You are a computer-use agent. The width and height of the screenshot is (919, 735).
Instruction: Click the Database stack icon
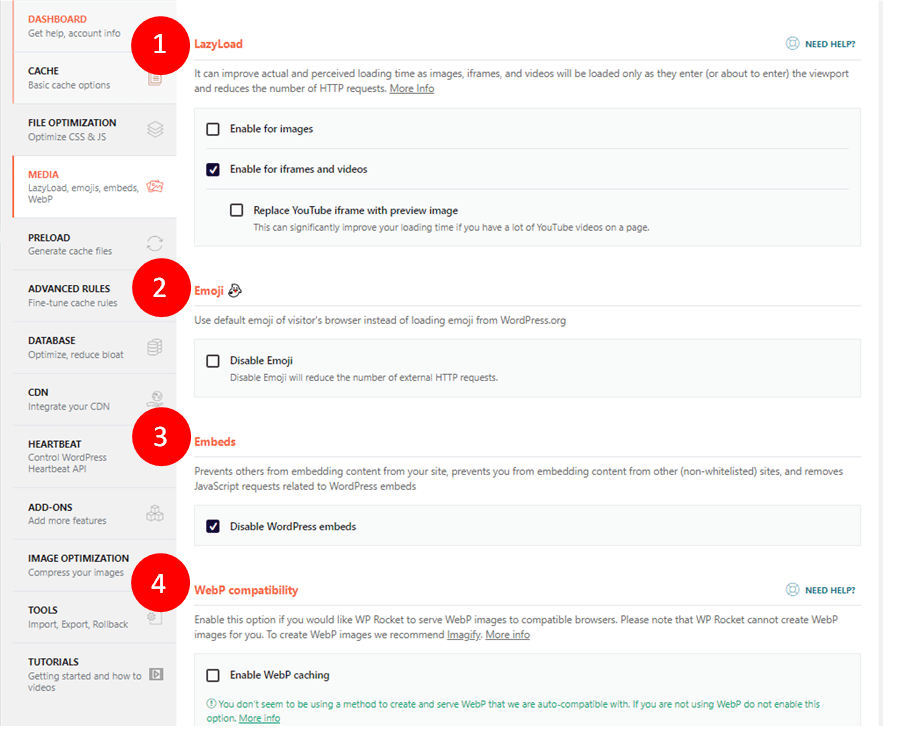click(x=155, y=347)
